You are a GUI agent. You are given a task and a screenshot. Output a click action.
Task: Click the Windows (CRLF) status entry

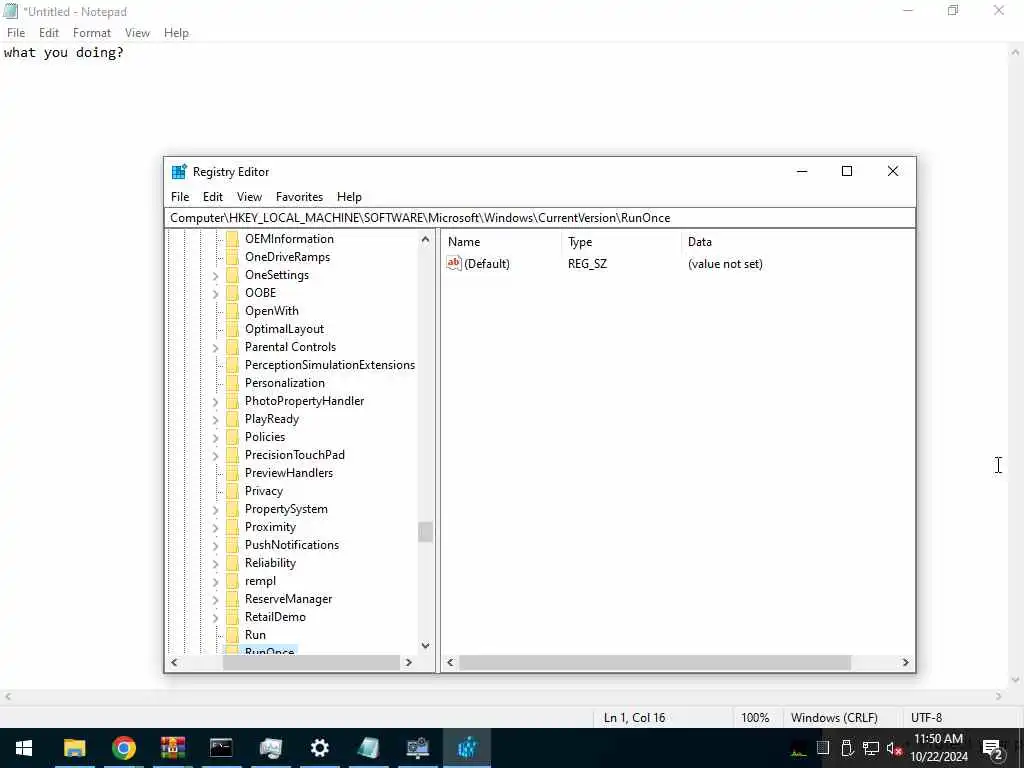pyautogui.click(x=834, y=718)
